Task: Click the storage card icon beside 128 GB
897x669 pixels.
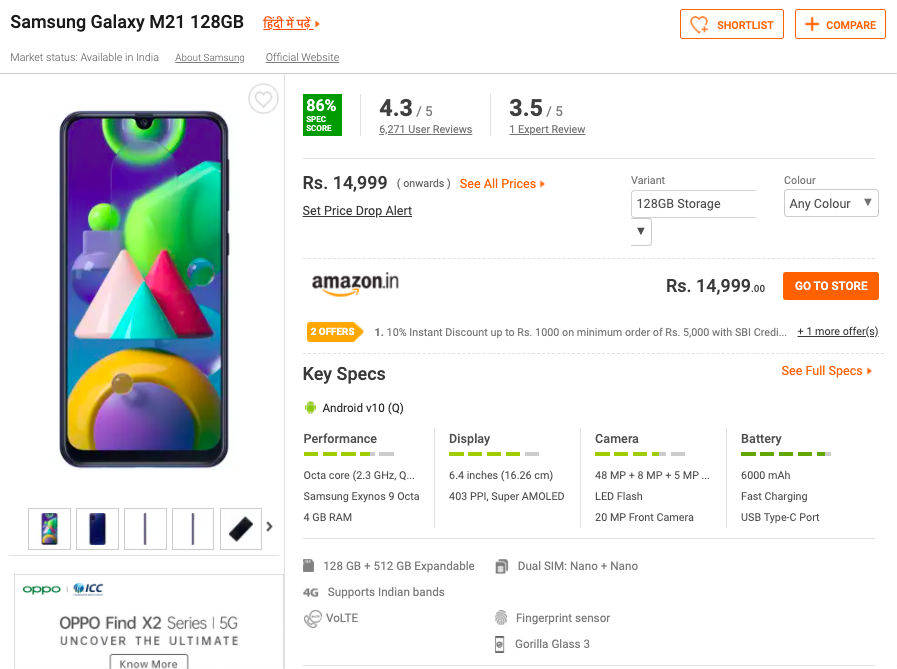Action: coord(310,566)
